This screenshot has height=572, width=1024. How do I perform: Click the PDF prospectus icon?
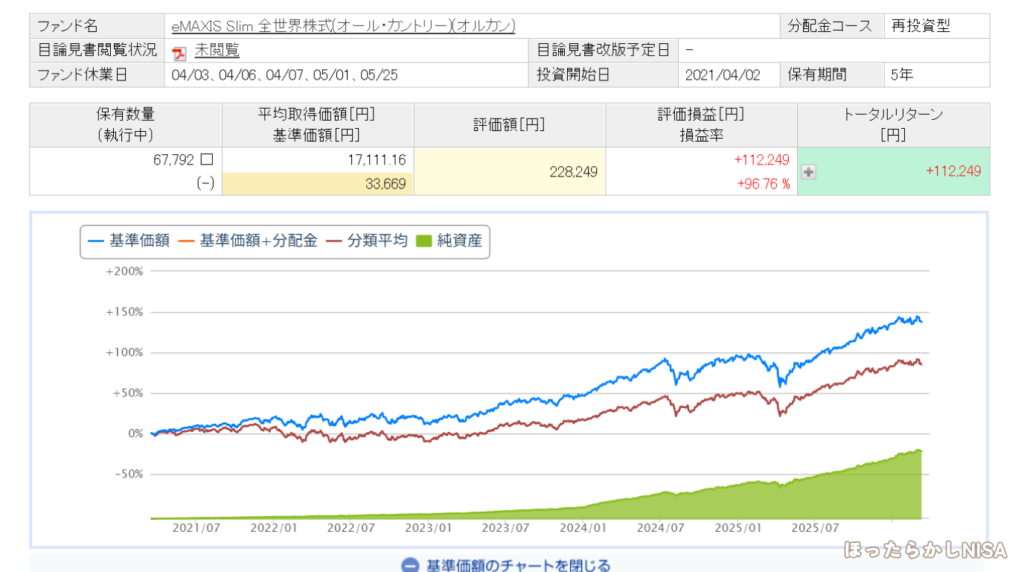coord(180,52)
